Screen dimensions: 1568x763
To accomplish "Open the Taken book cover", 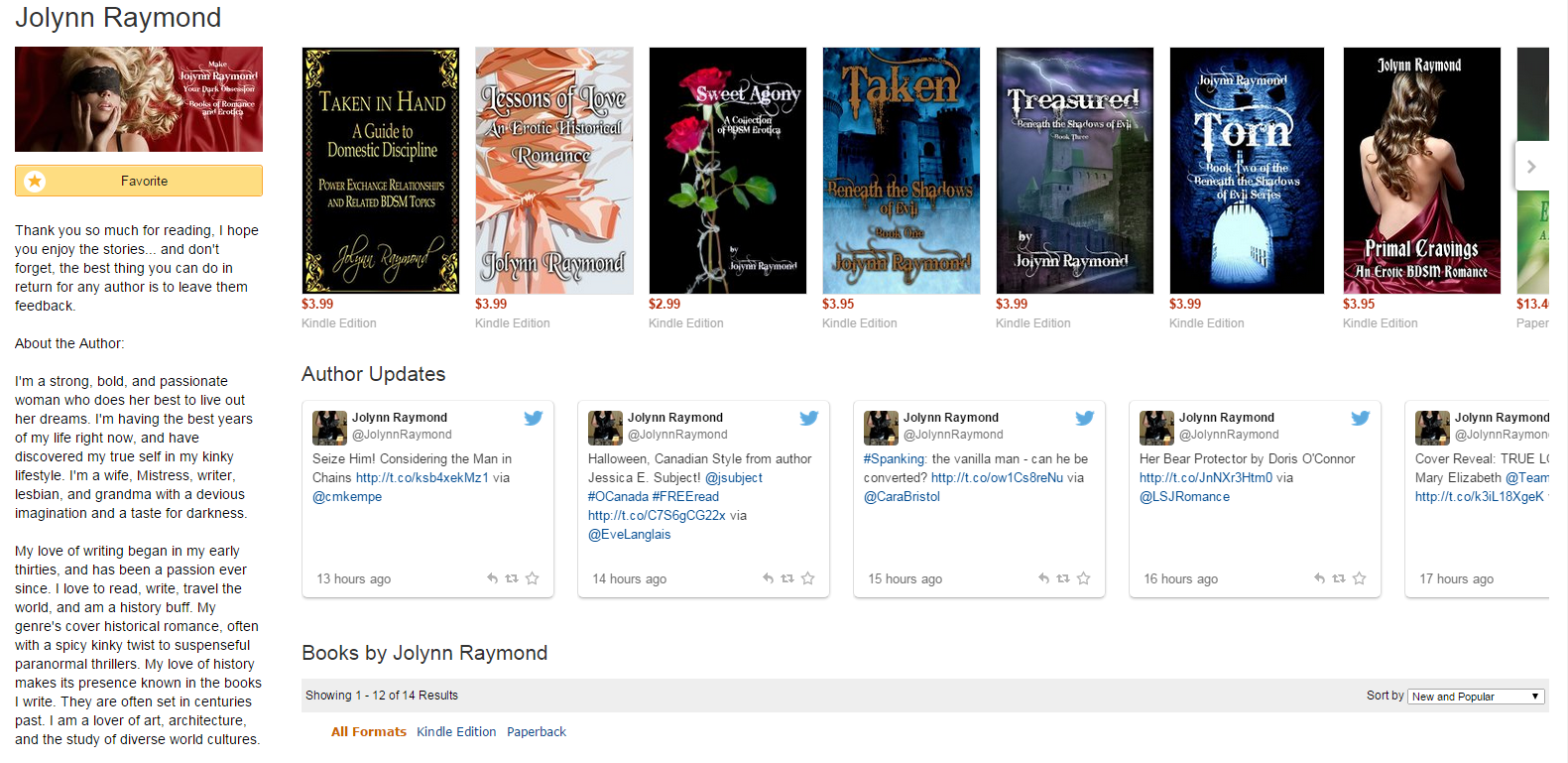I will (902, 171).
